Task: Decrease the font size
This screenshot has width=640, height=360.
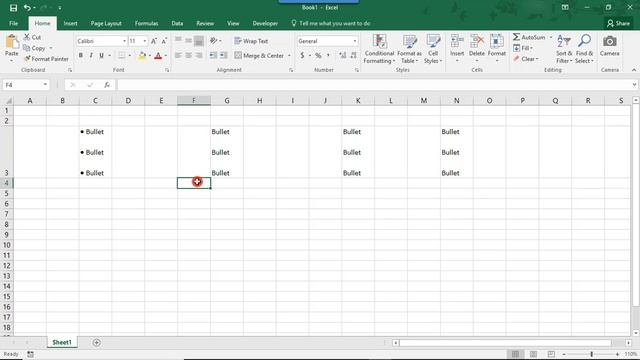Action: click(164, 41)
